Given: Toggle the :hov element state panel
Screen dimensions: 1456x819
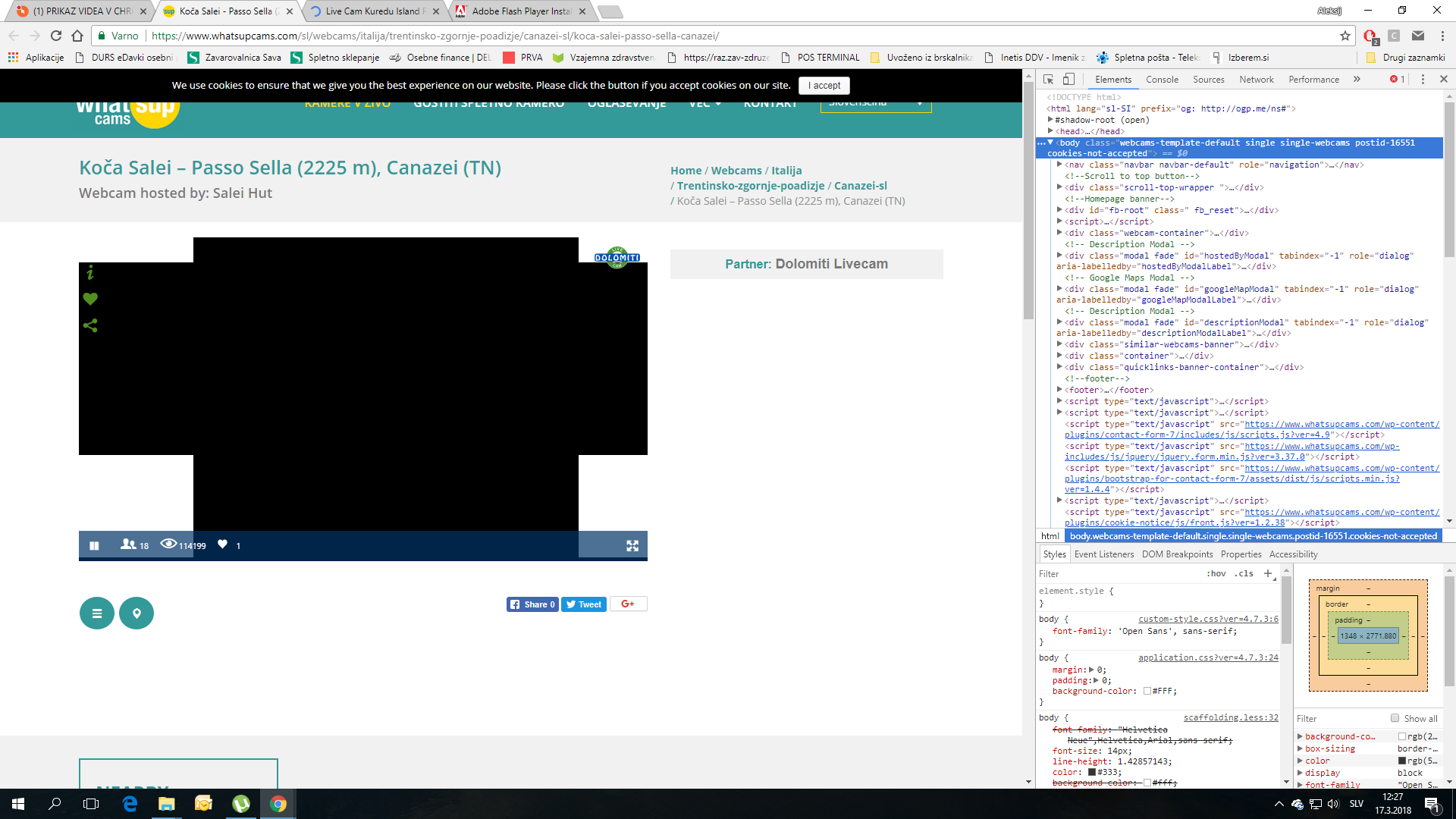Looking at the screenshot, I should [x=1216, y=574].
